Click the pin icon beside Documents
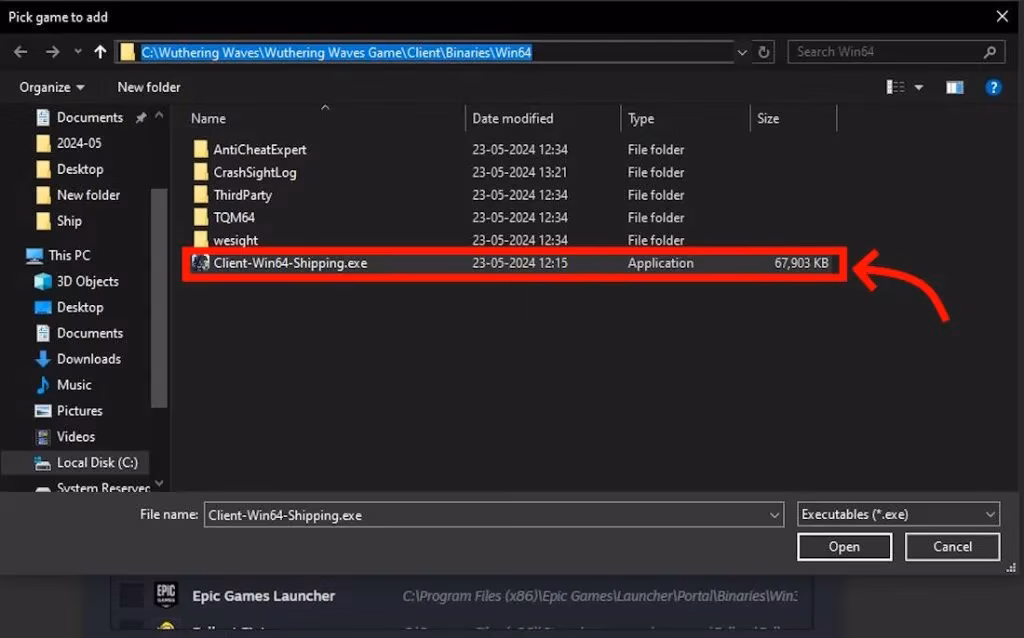1024x638 pixels. pos(140,118)
